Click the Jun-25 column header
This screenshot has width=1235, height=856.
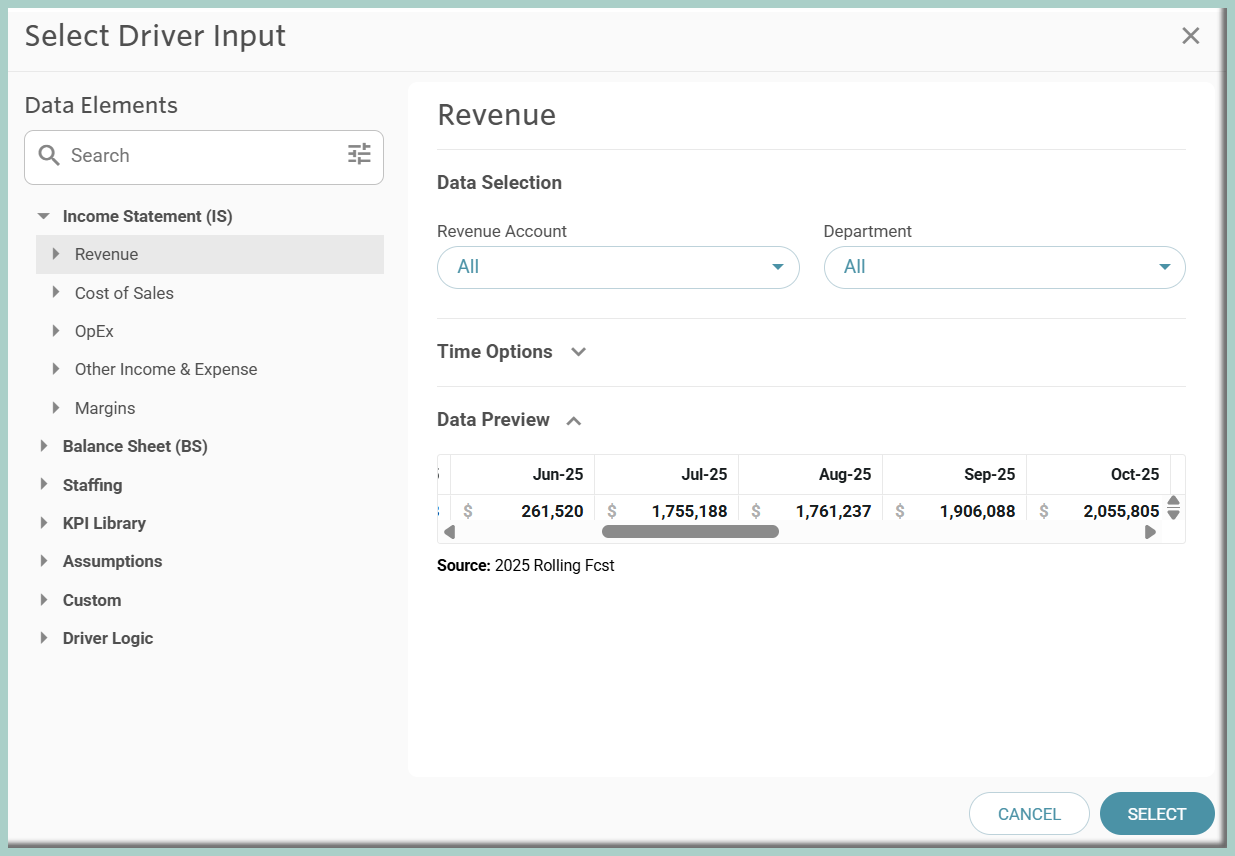[523, 474]
